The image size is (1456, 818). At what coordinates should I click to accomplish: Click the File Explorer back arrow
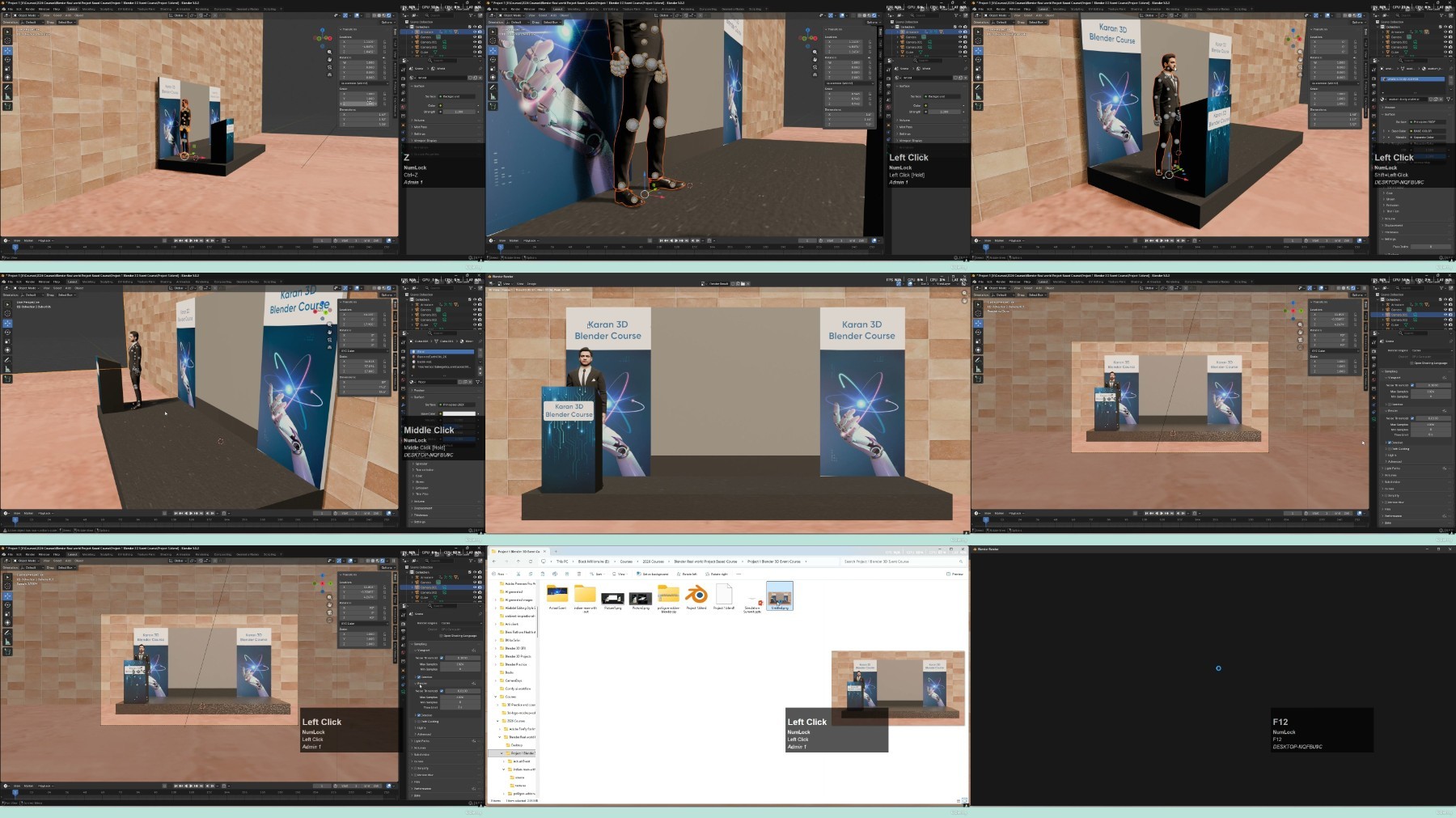click(494, 561)
